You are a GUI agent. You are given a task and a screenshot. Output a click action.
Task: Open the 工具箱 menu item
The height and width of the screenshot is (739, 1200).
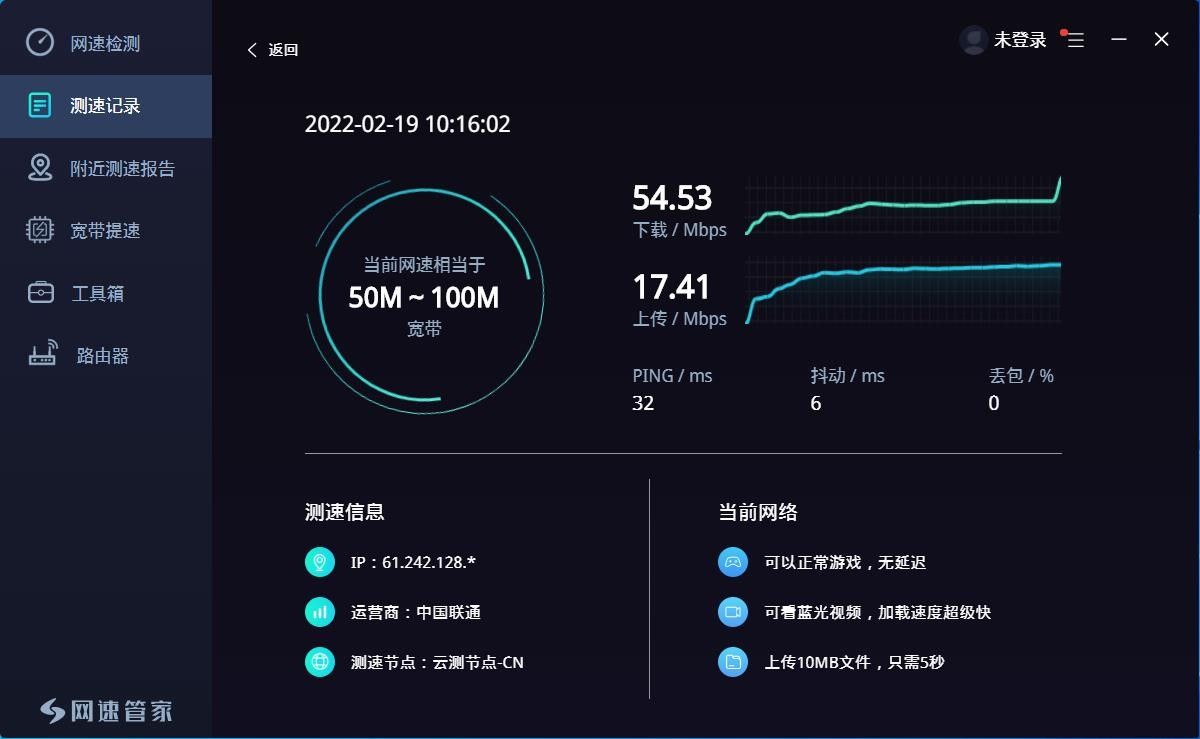point(106,294)
